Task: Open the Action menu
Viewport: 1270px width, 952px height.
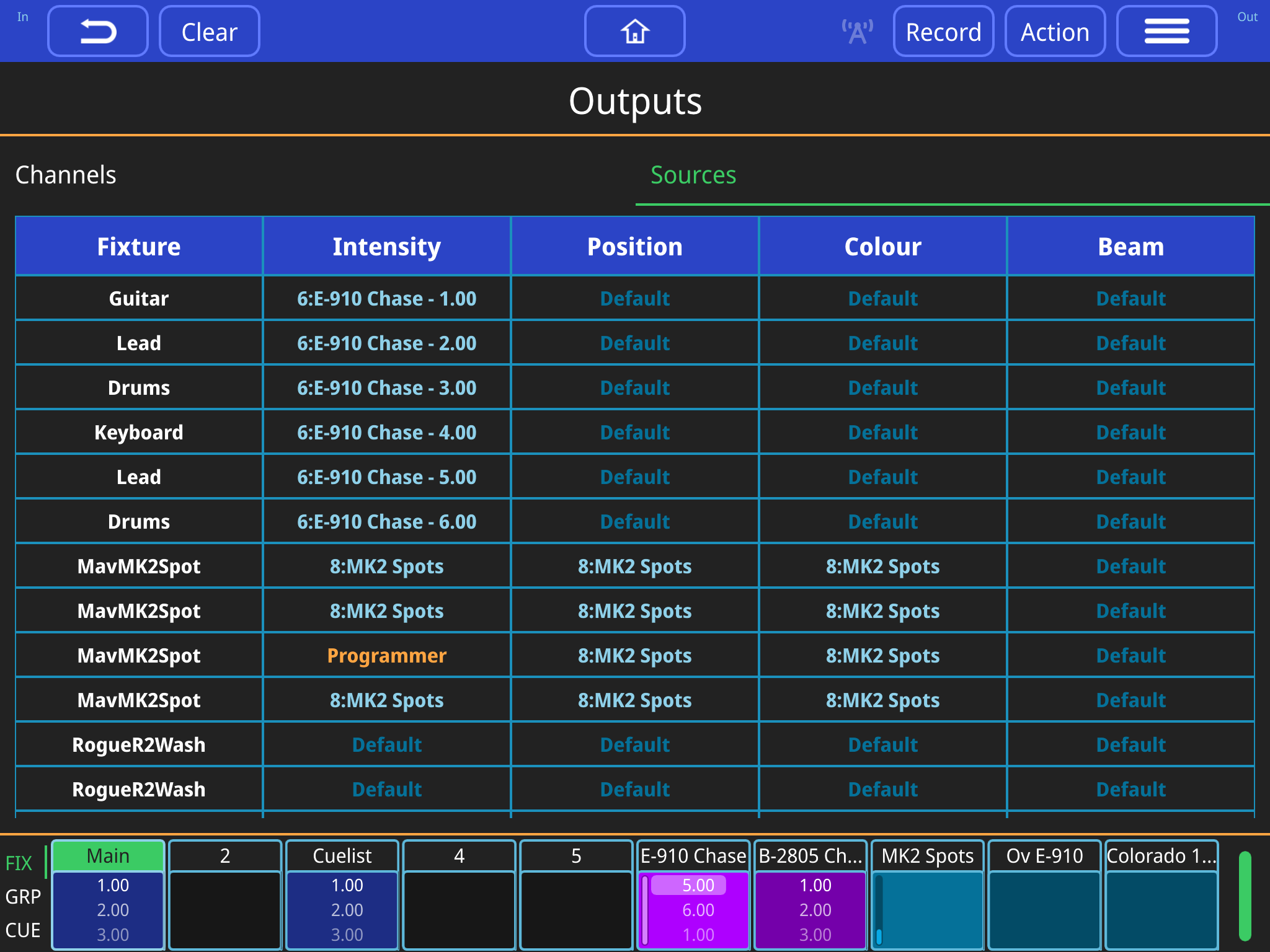Action: 1055,30
